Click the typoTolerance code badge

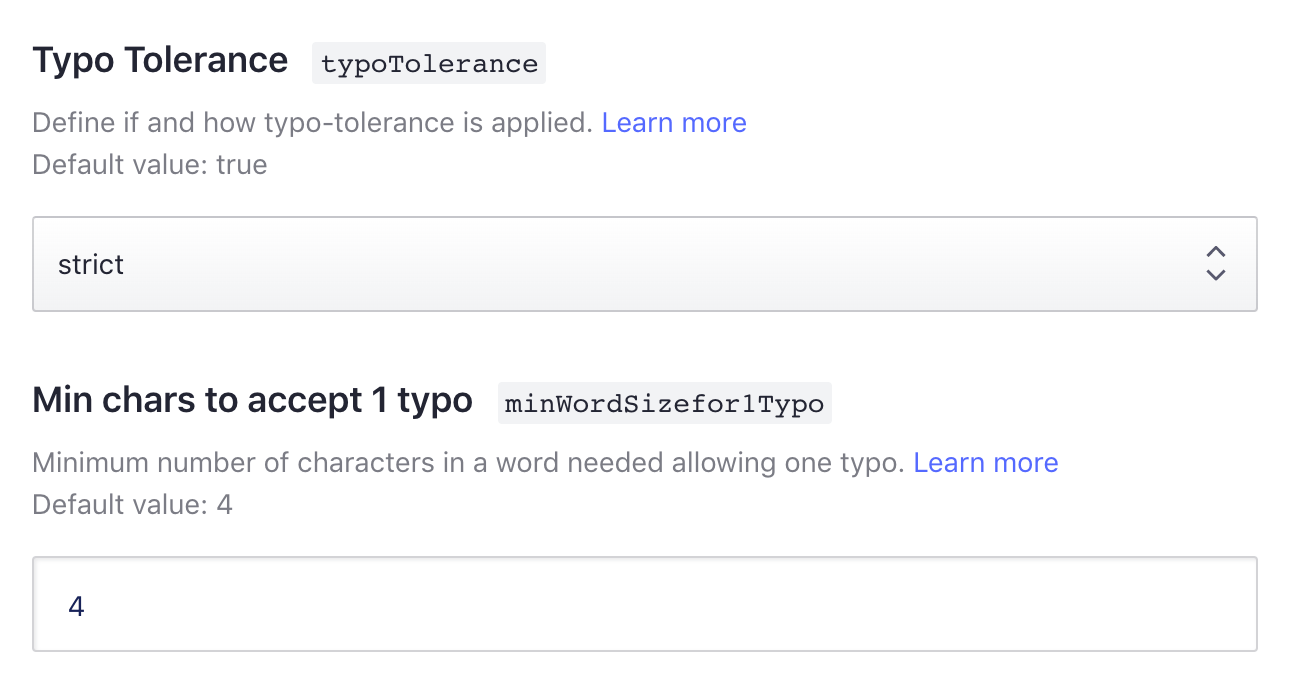(429, 64)
